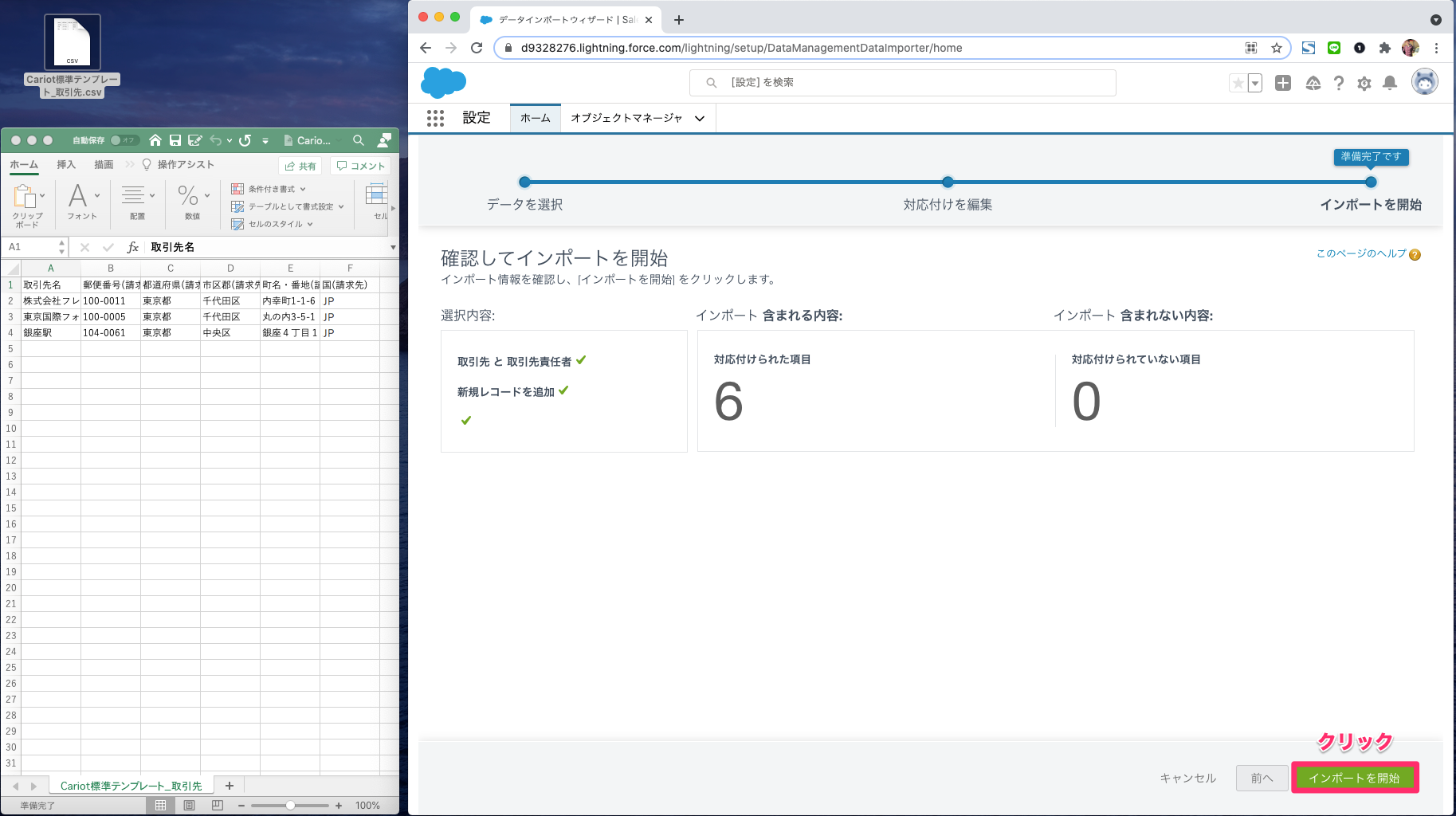Click the Salesforce cloud logo
1456x816 pixels.
[x=443, y=82]
